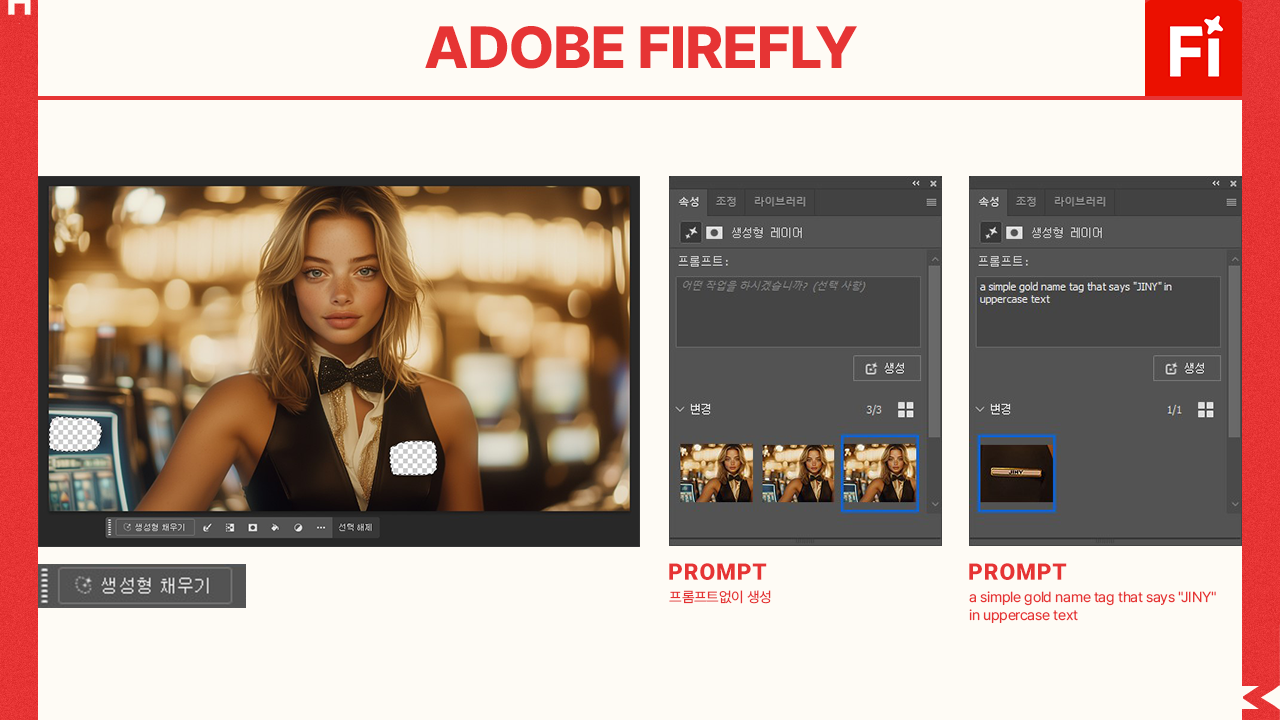Collapse the left panel with double-arrow icon
Image resolution: width=1280 pixels, height=720 pixels.
[916, 183]
